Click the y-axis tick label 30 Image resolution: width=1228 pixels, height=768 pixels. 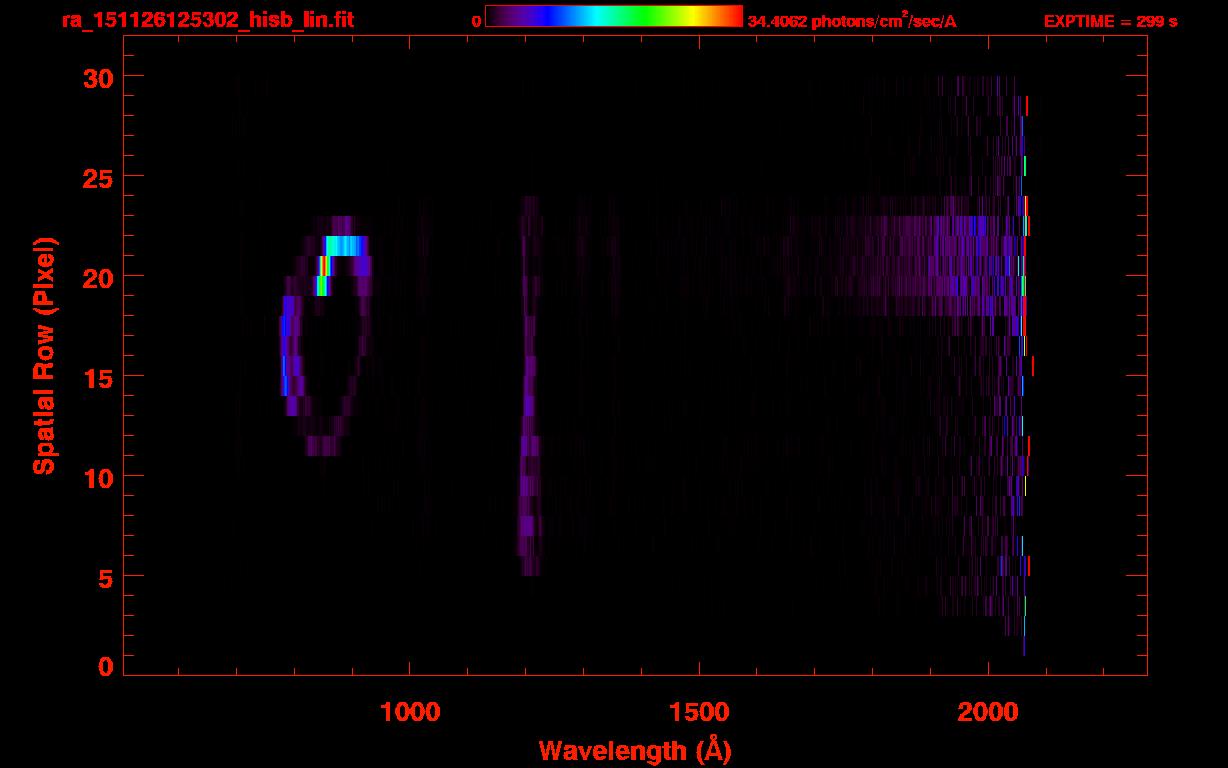click(x=96, y=77)
